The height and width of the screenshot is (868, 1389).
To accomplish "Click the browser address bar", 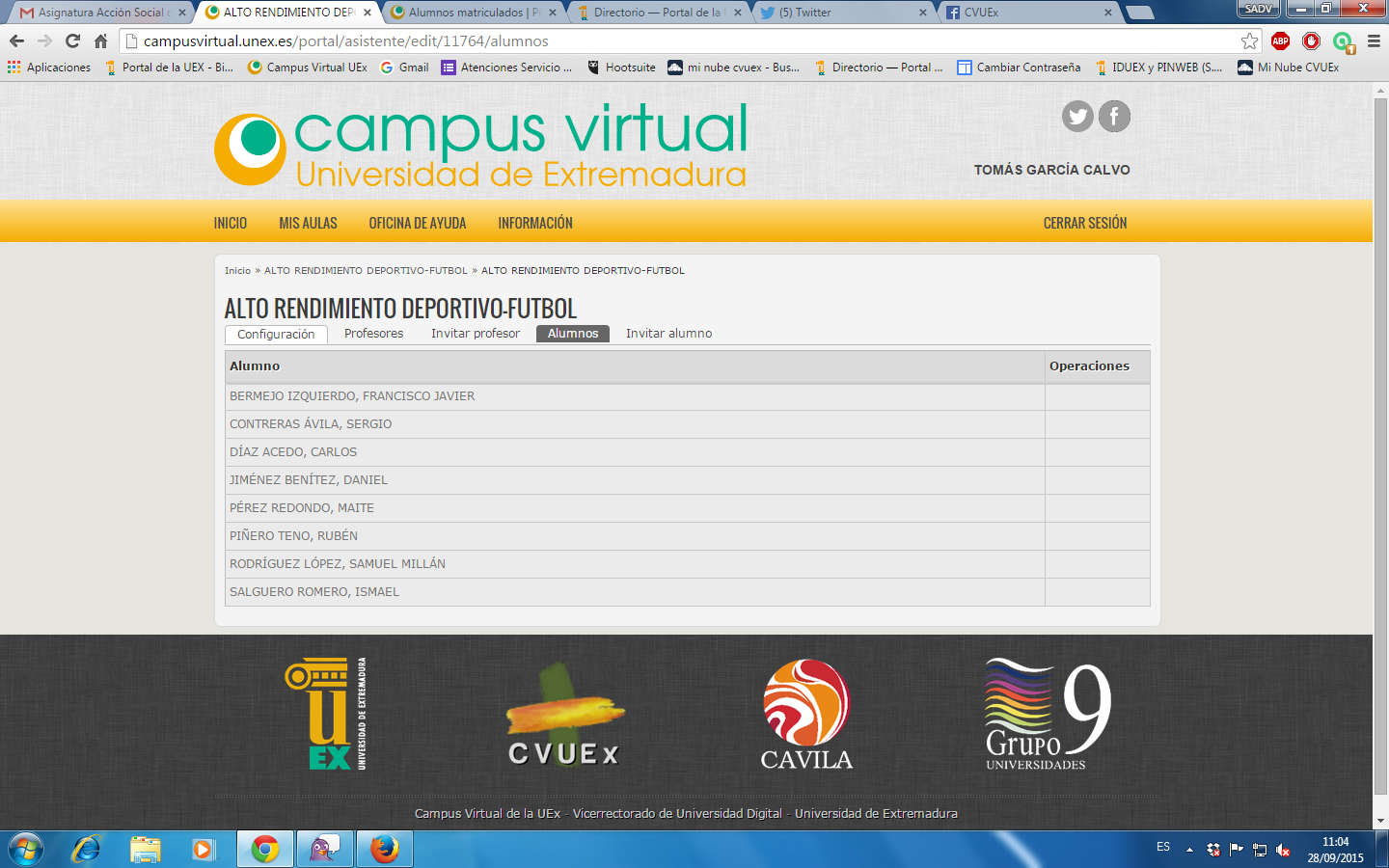I will click(675, 41).
